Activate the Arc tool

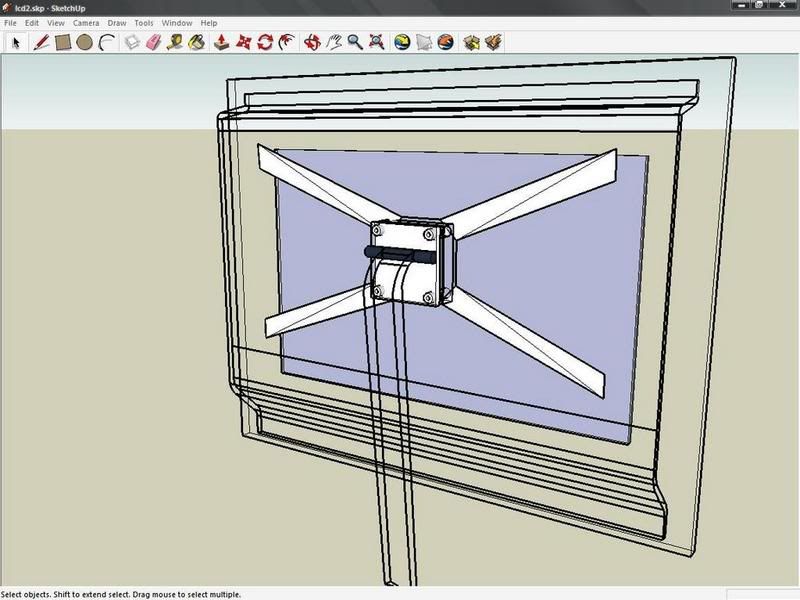(107, 42)
